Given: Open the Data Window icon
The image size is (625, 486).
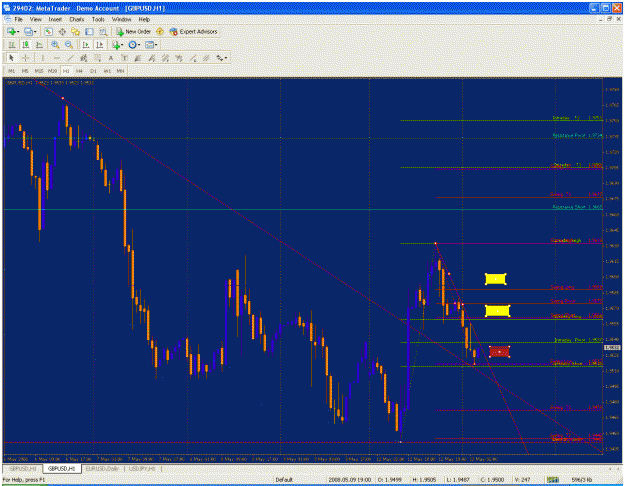Looking at the screenshot, I should (62, 31).
